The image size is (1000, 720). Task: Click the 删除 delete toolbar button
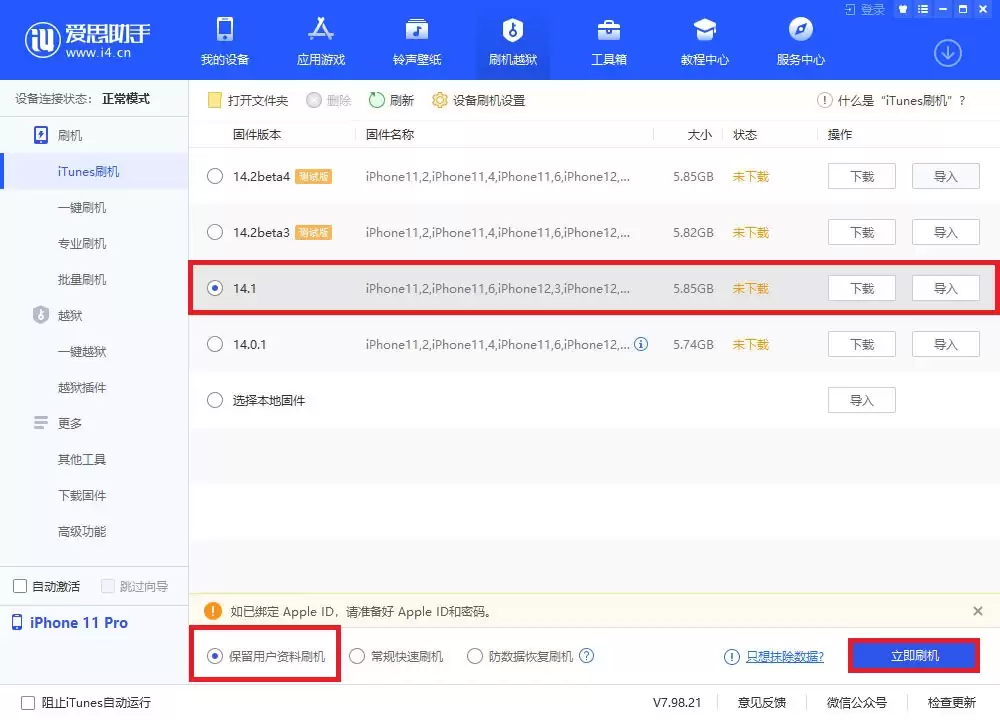pos(328,100)
